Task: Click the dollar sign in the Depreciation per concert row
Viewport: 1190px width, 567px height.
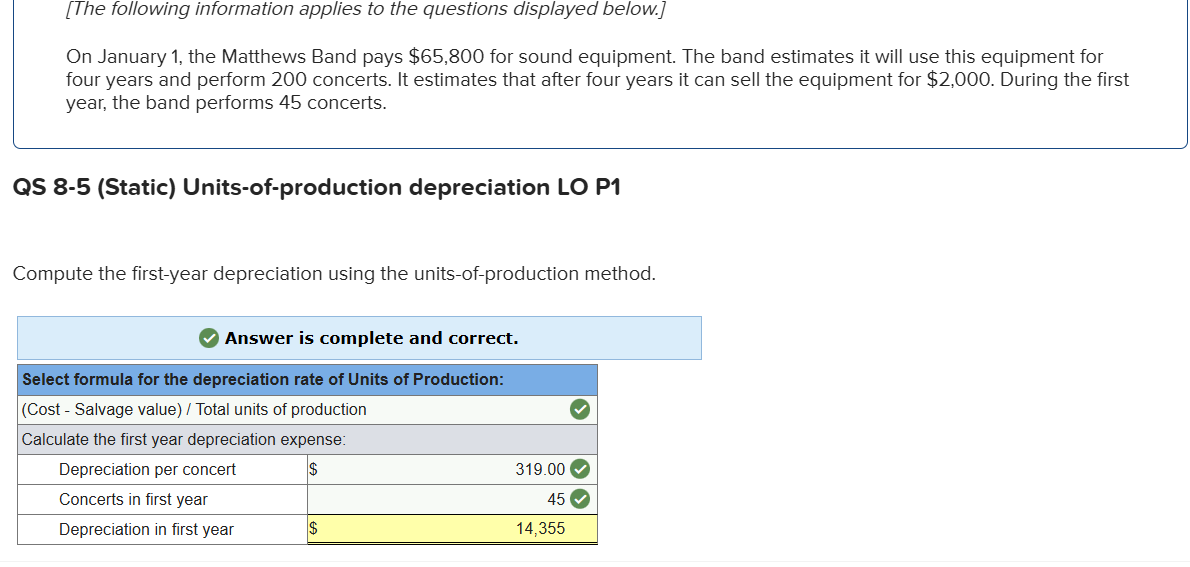Action: coord(313,469)
